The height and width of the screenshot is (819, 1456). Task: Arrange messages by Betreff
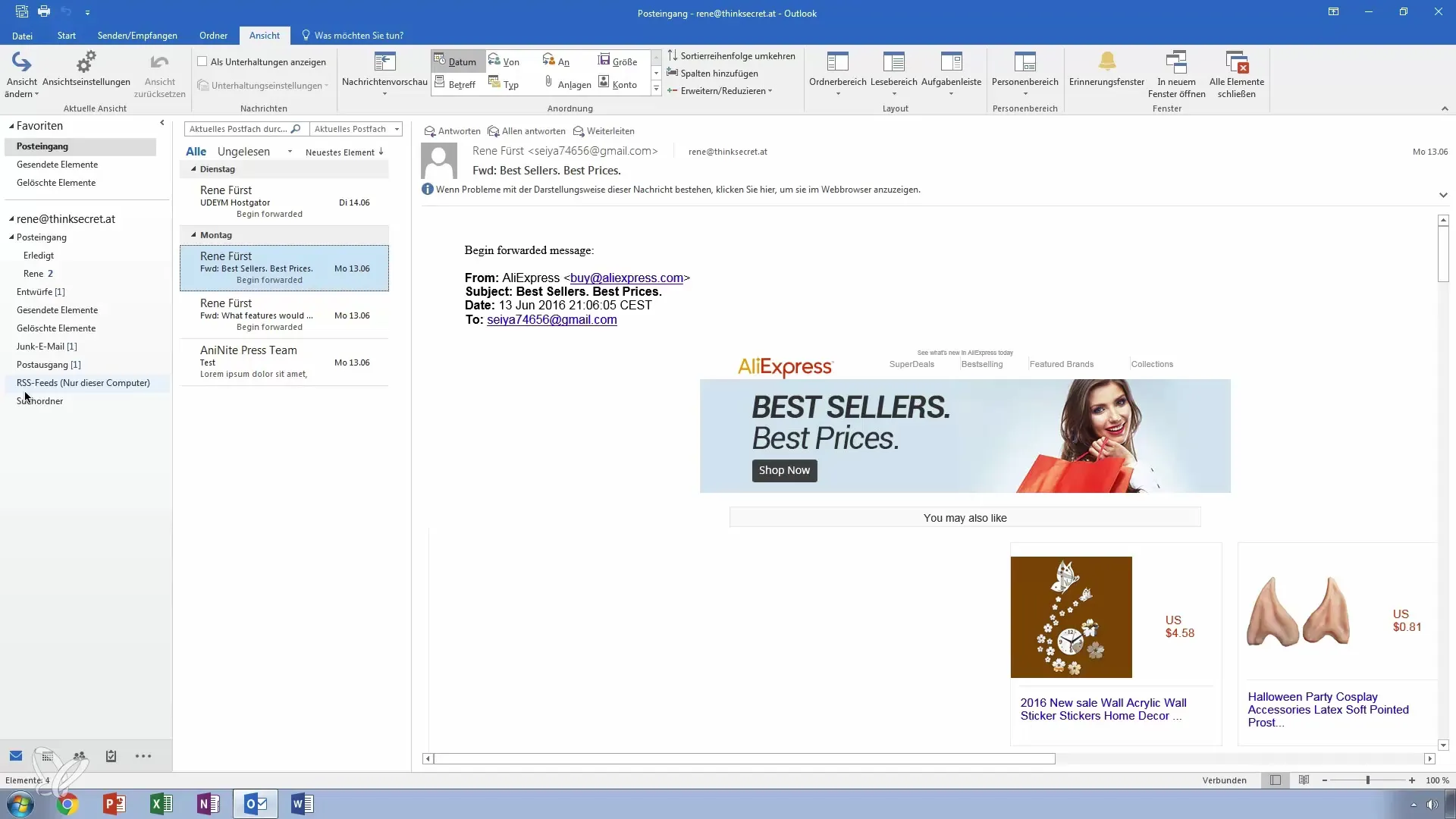point(456,84)
